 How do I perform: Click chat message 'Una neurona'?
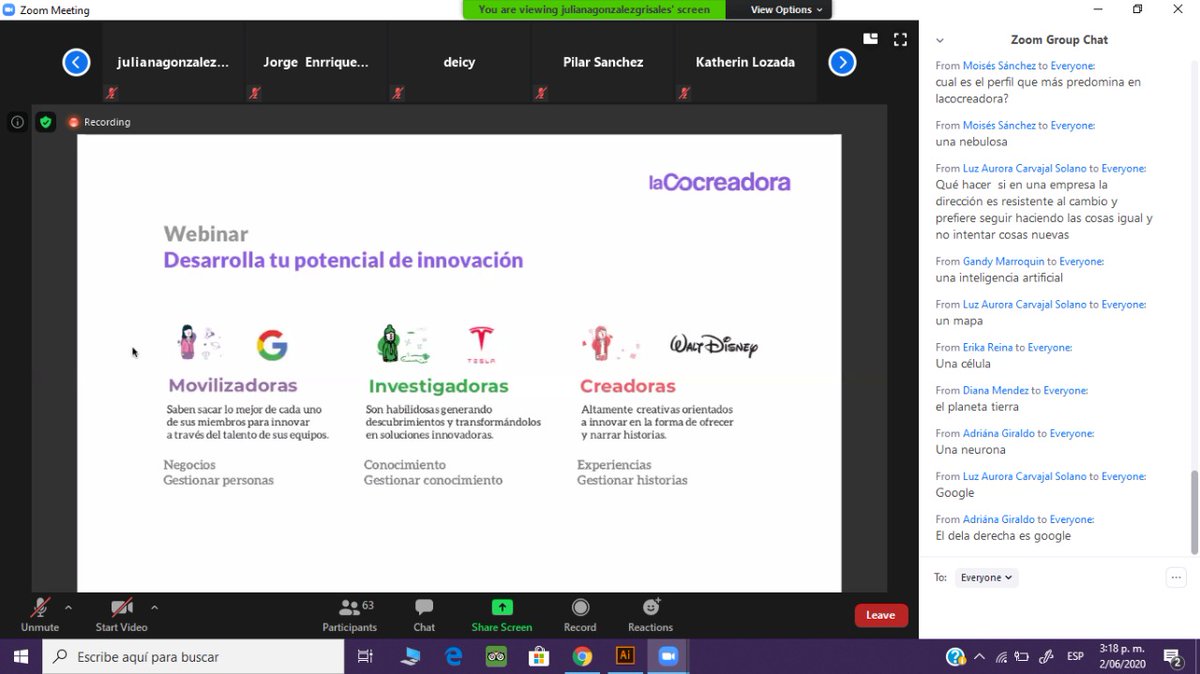pyautogui.click(x=971, y=450)
